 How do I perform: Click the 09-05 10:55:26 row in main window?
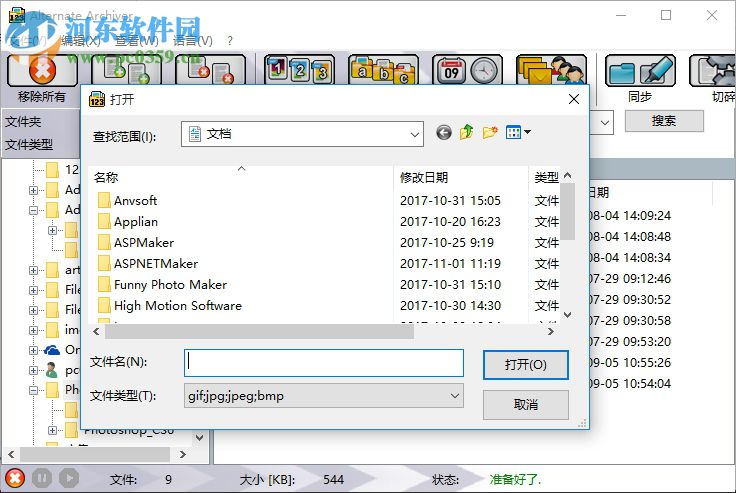[630, 363]
